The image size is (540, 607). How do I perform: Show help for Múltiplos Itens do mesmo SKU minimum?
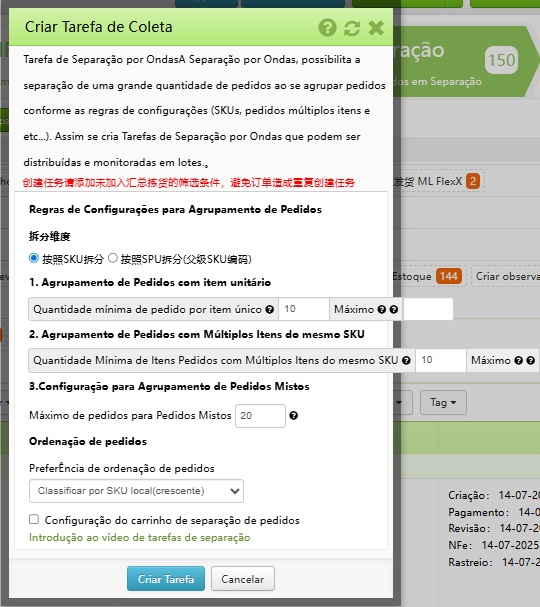[x=406, y=360]
